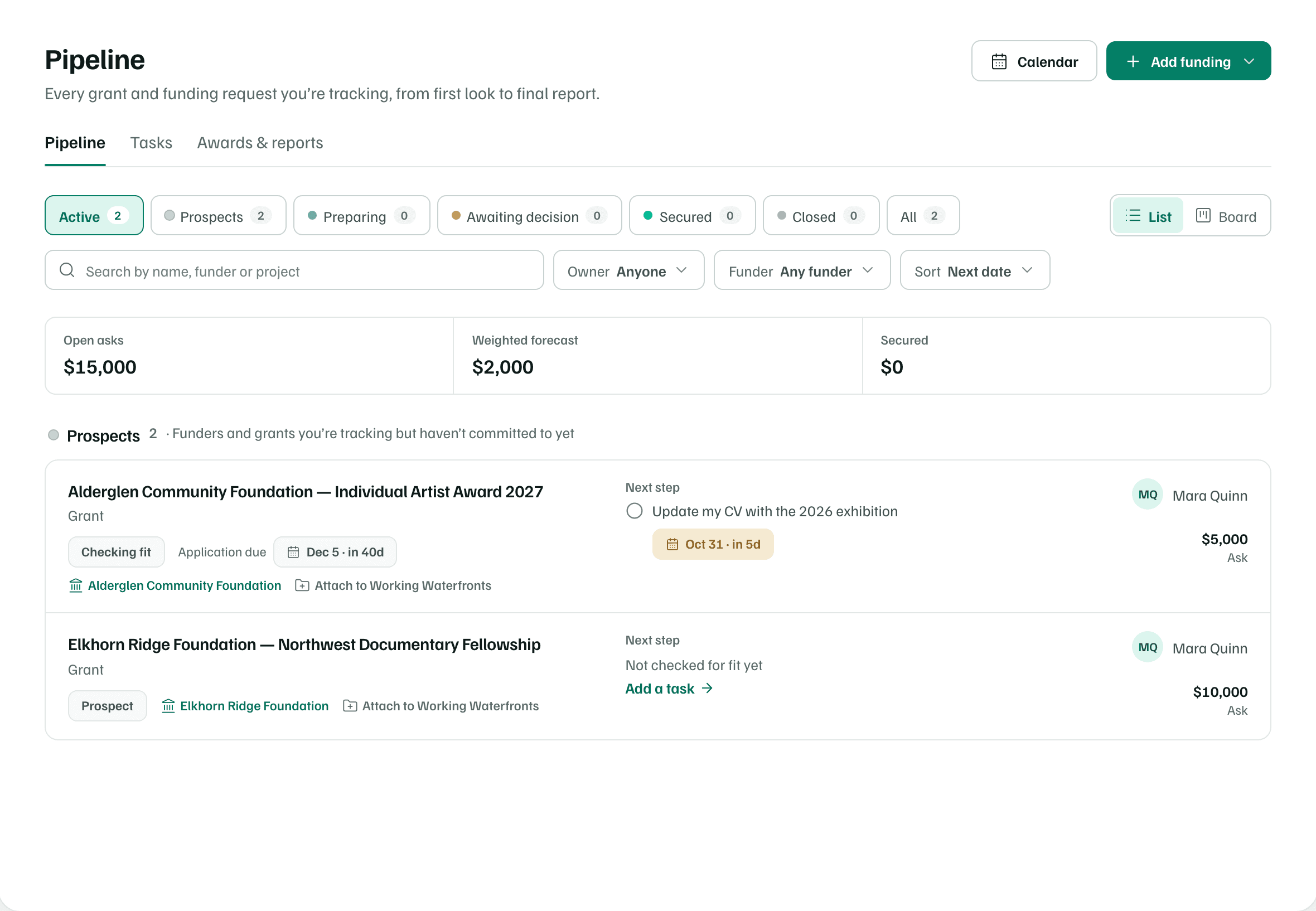This screenshot has width=1316, height=911.
Task: Filter by Secured stage chip
Action: [692, 216]
